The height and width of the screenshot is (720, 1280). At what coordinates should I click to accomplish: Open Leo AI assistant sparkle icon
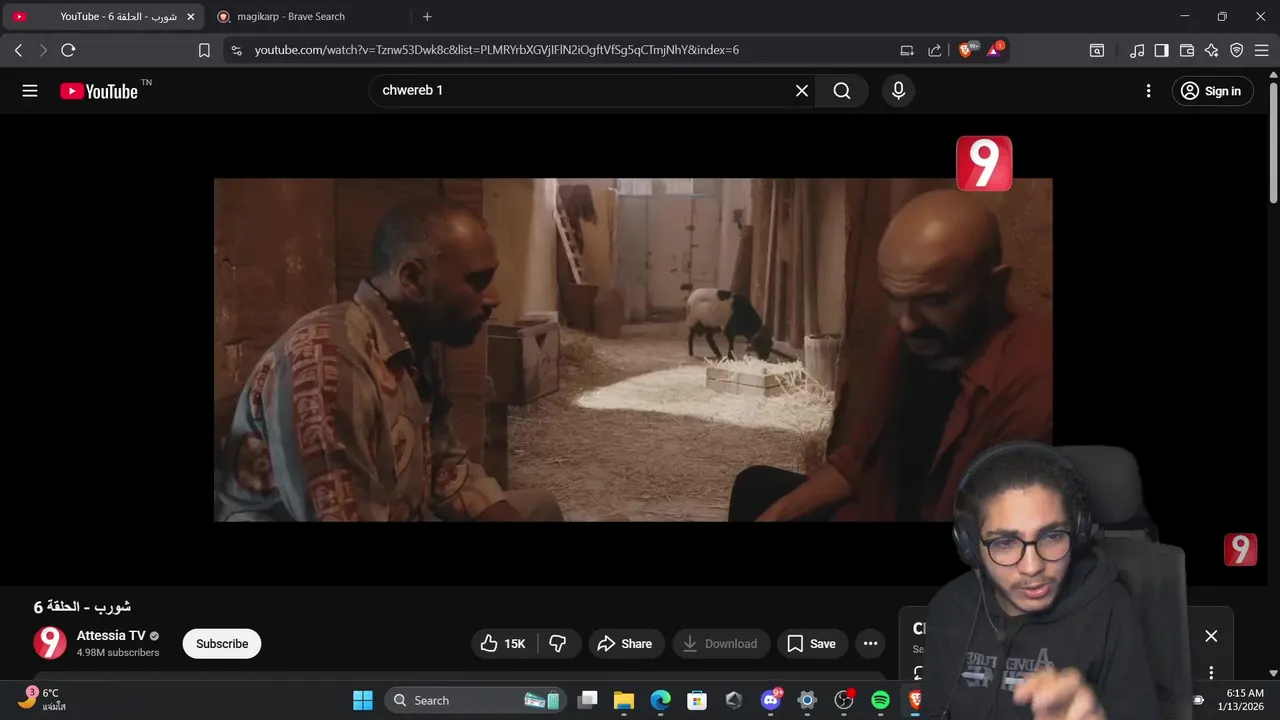1212,50
